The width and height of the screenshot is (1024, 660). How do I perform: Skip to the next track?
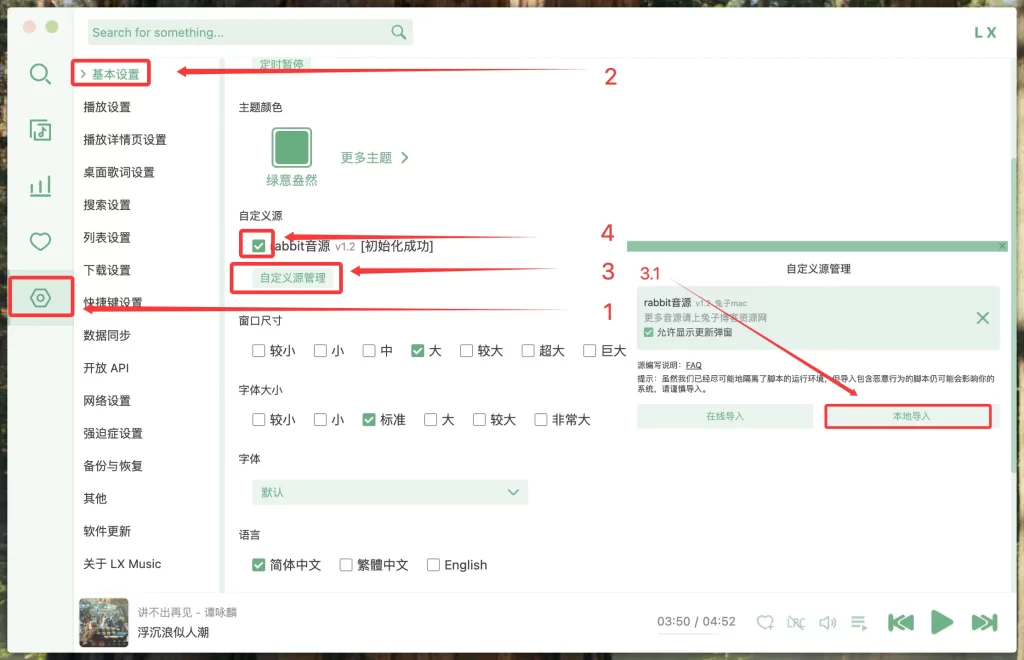point(984,622)
